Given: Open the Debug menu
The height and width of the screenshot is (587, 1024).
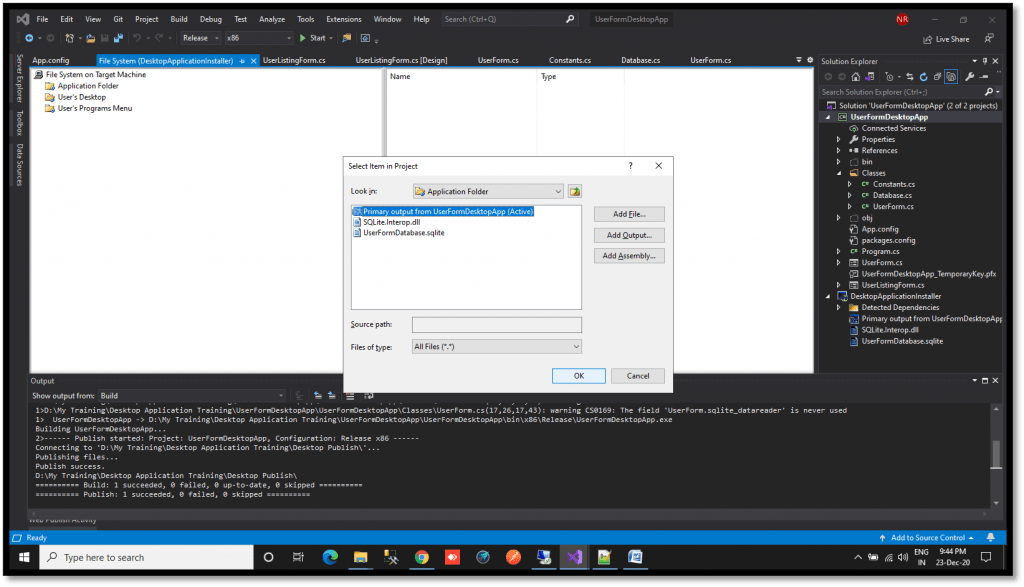Looking at the screenshot, I should (x=210, y=19).
